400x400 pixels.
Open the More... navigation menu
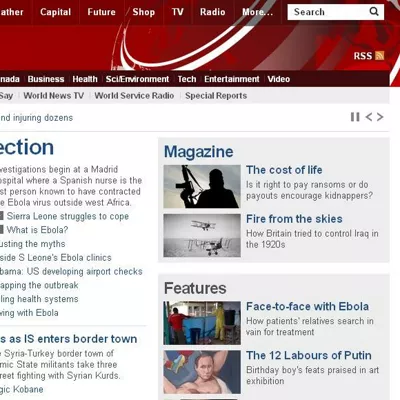pyautogui.click(x=257, y=12)
